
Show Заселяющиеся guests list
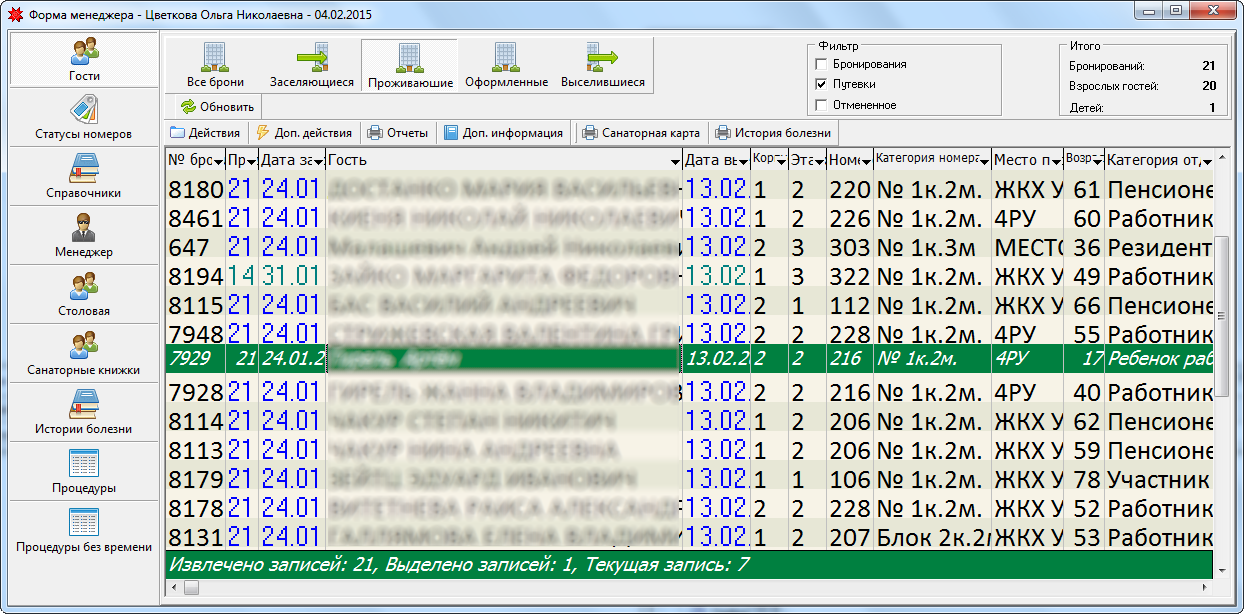(312, 66)
